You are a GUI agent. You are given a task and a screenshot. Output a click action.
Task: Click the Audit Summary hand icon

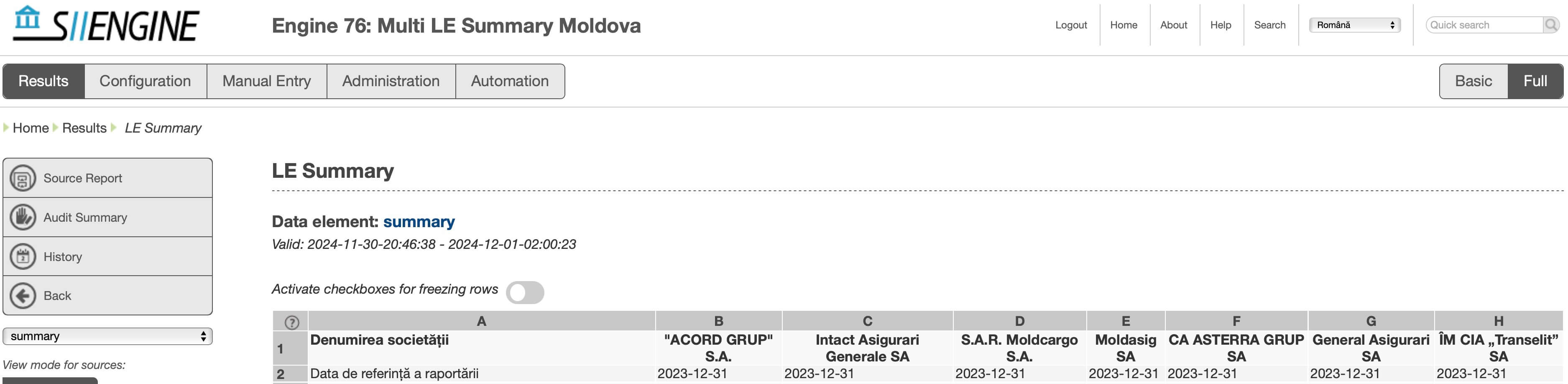point(23,217)
